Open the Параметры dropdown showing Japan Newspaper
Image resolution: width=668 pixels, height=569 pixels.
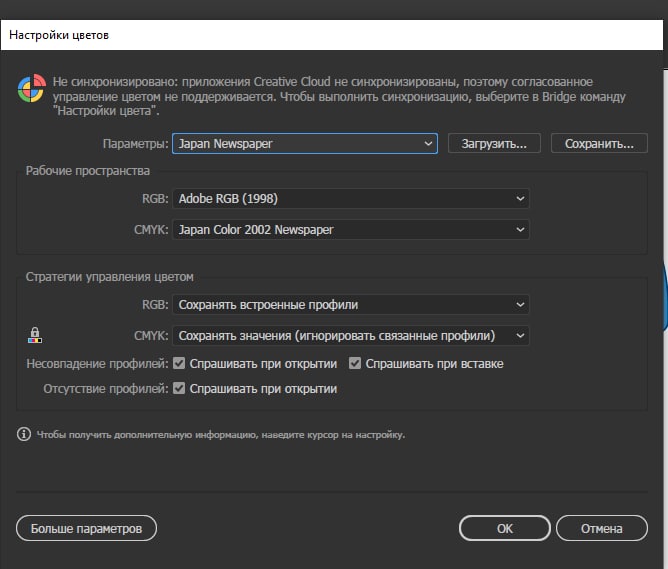(x=305, y=144)
